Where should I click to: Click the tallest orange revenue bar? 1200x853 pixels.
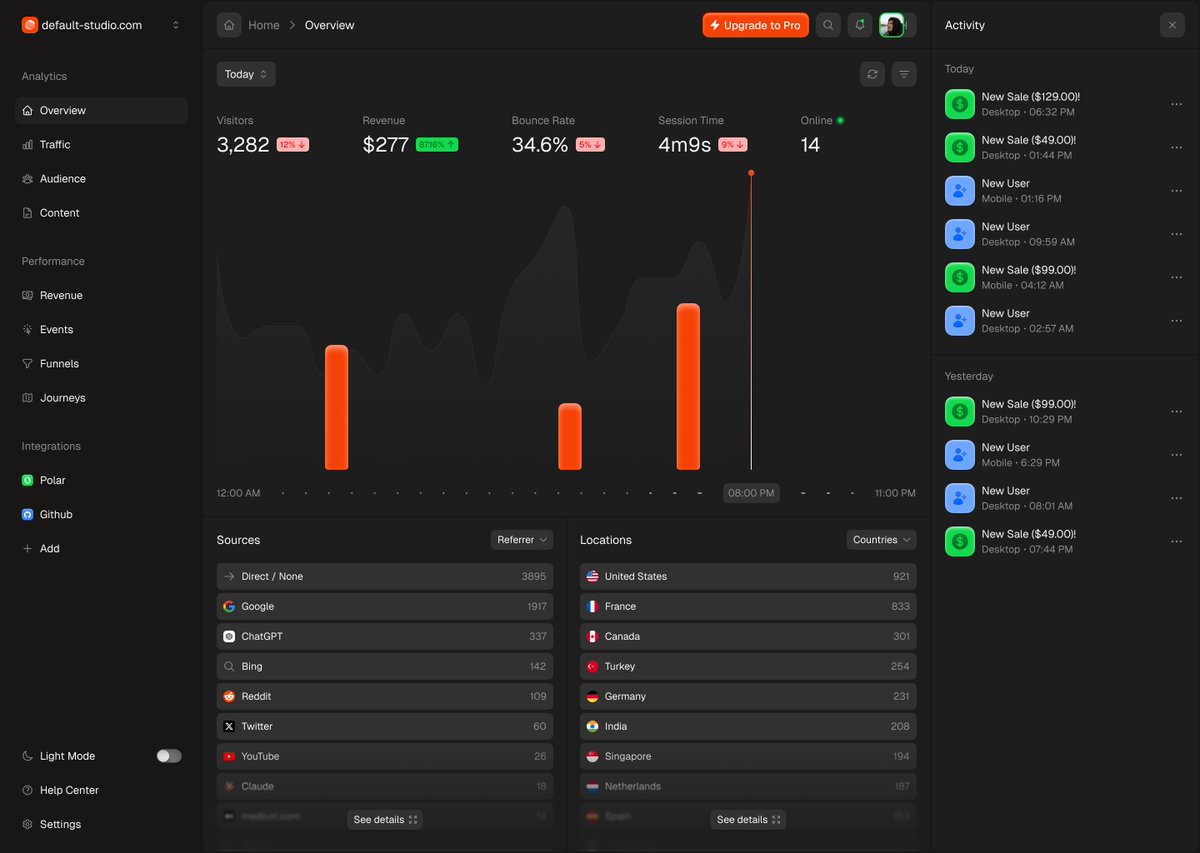click(688, 386)
